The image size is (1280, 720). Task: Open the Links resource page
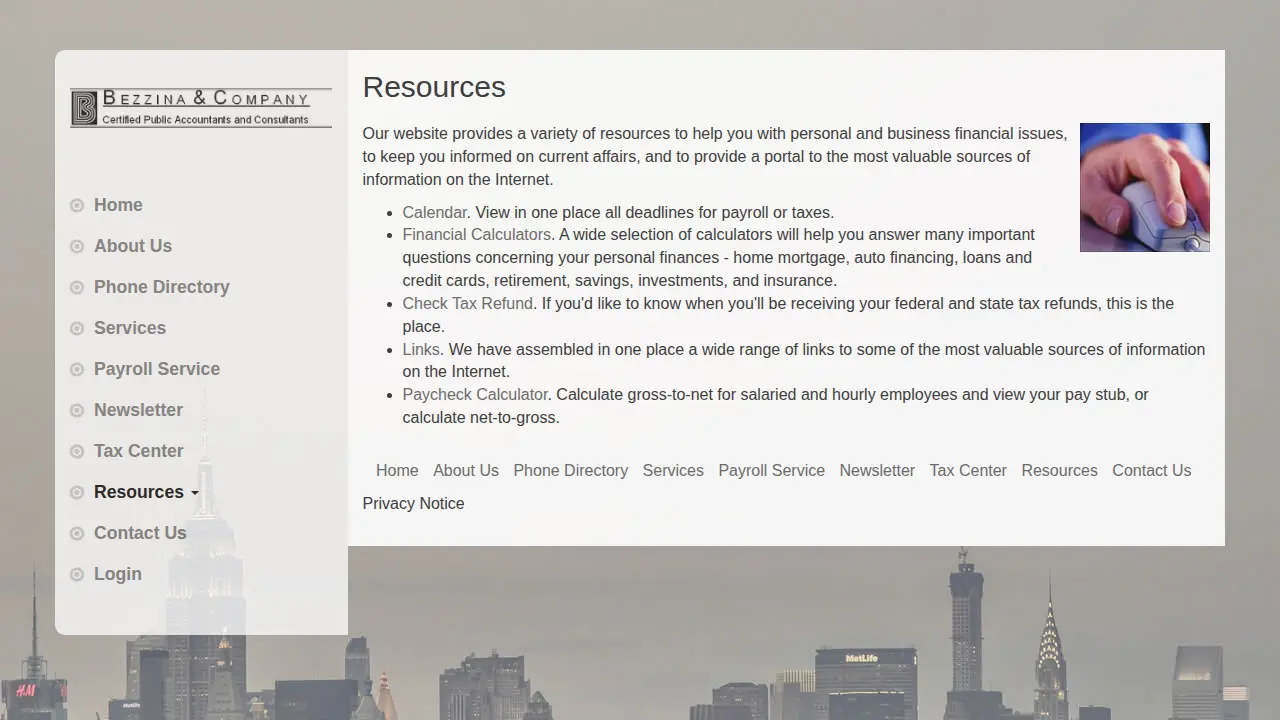pyautogui.click(x=421, y=349)
